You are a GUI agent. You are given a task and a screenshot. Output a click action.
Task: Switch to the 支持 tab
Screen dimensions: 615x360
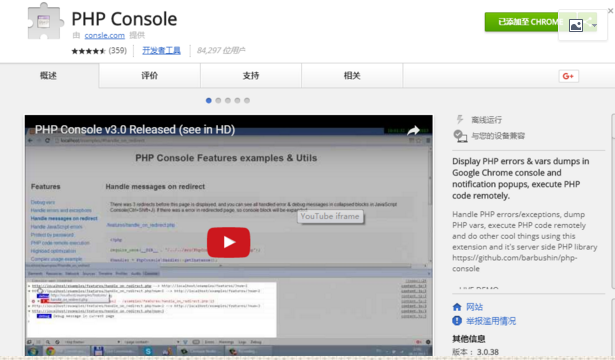[251, 76]
